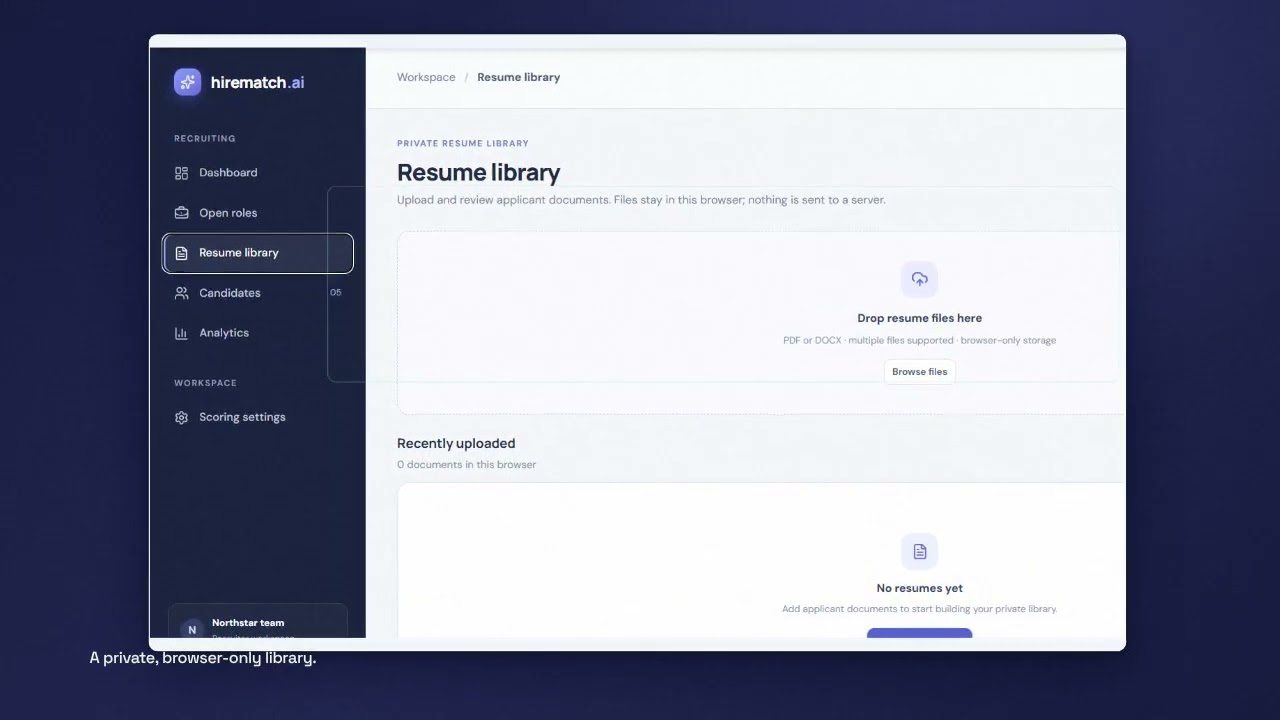The height and width of the screenshot is (720, 1280).
Task: Click the Resume library breadcrumb
Action: coord(518,77)
